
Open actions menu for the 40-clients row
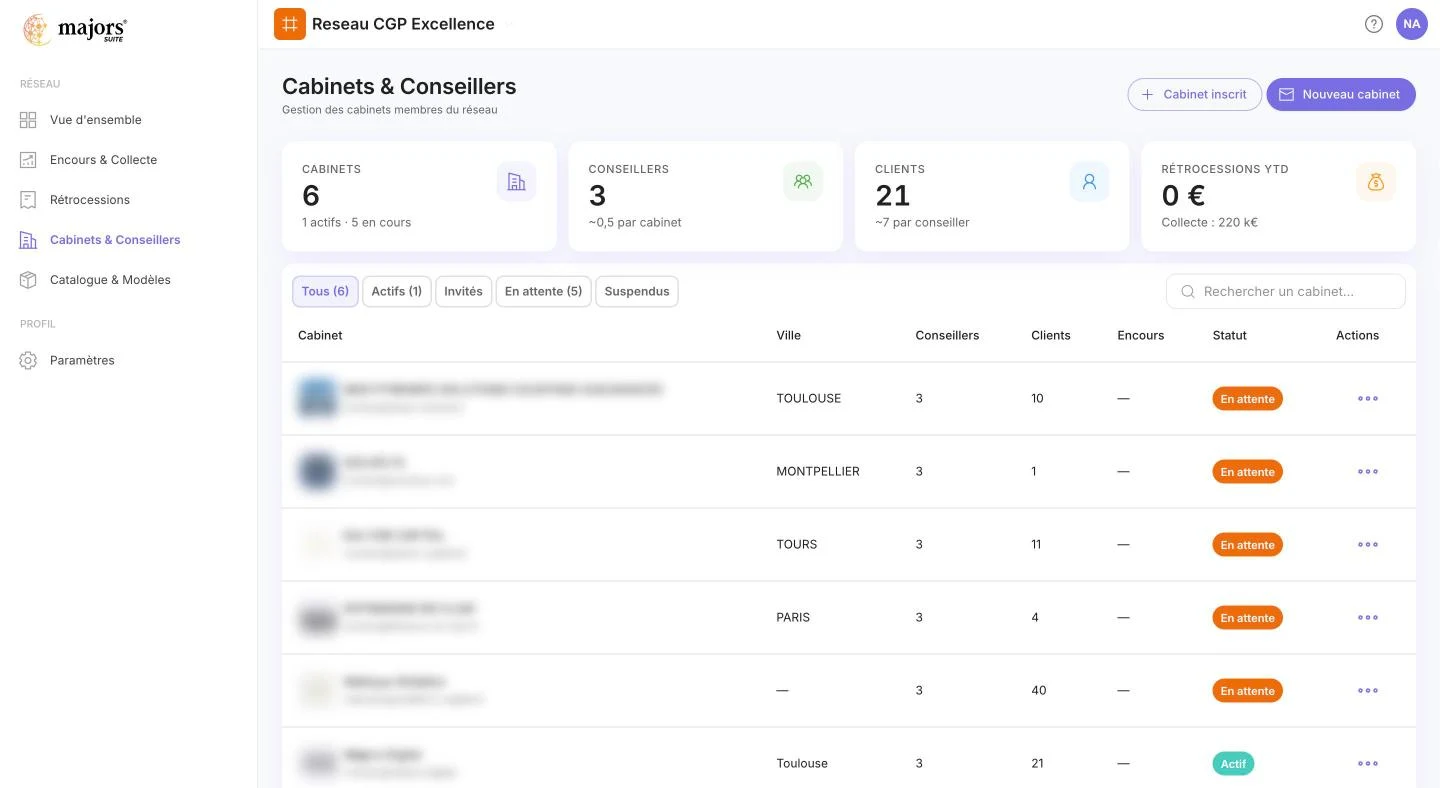pos(1368,691)
